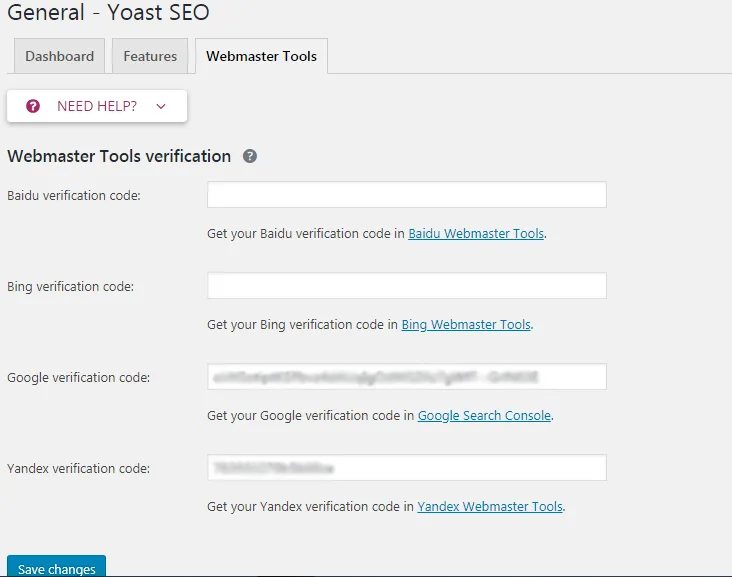Click the Yandex verification code label
732x577 pixels.
tap(78, 468)
